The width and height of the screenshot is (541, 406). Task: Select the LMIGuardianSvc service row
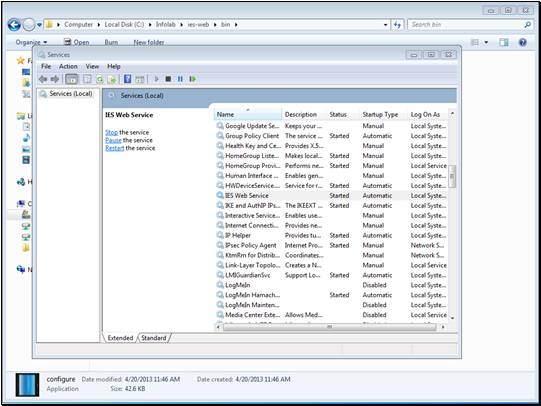[331, 275]
